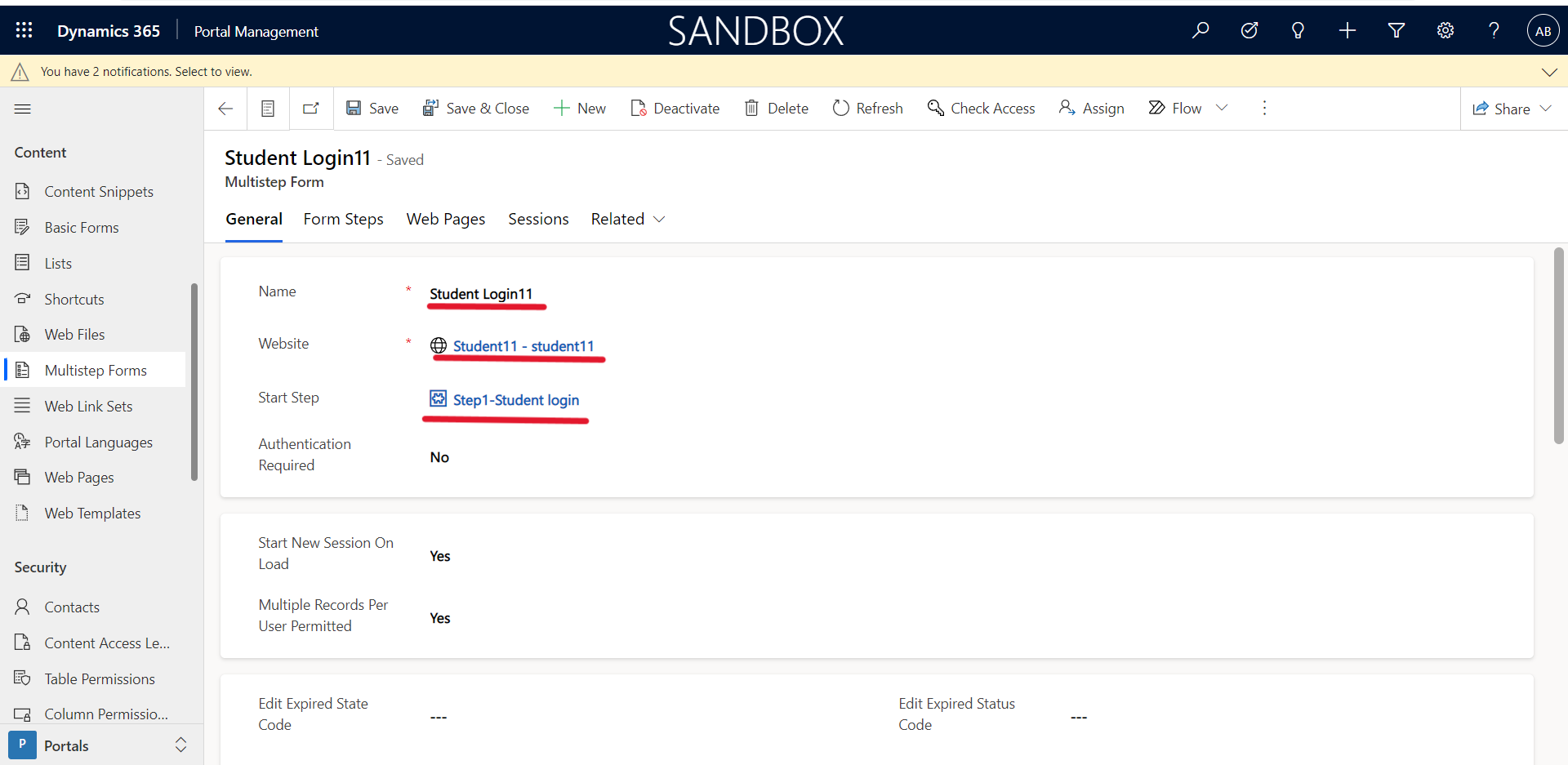Open the AB user account avatar
The width and height of the screenshot is (1568, 765).
(x=1543, y=31)
